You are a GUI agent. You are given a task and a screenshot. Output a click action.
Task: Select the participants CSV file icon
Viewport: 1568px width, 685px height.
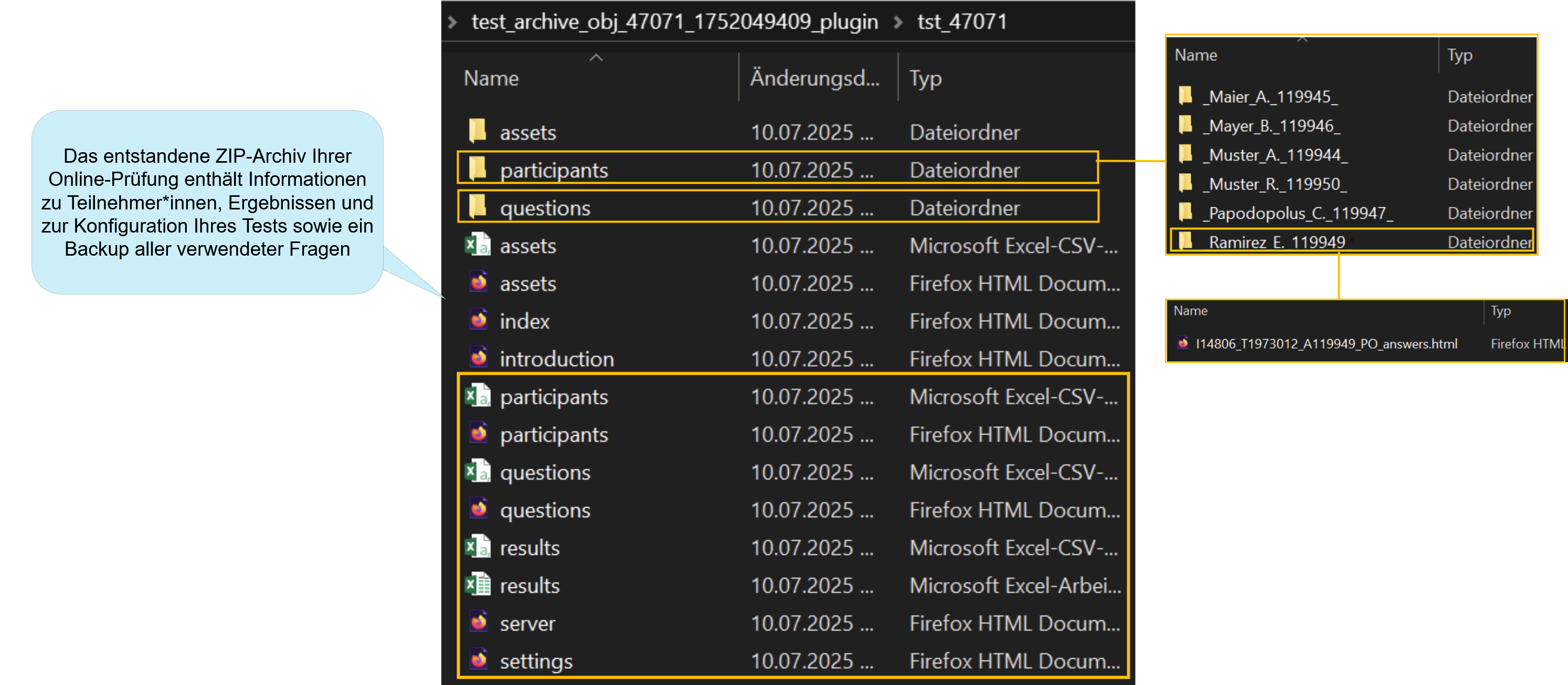[478, 396]
